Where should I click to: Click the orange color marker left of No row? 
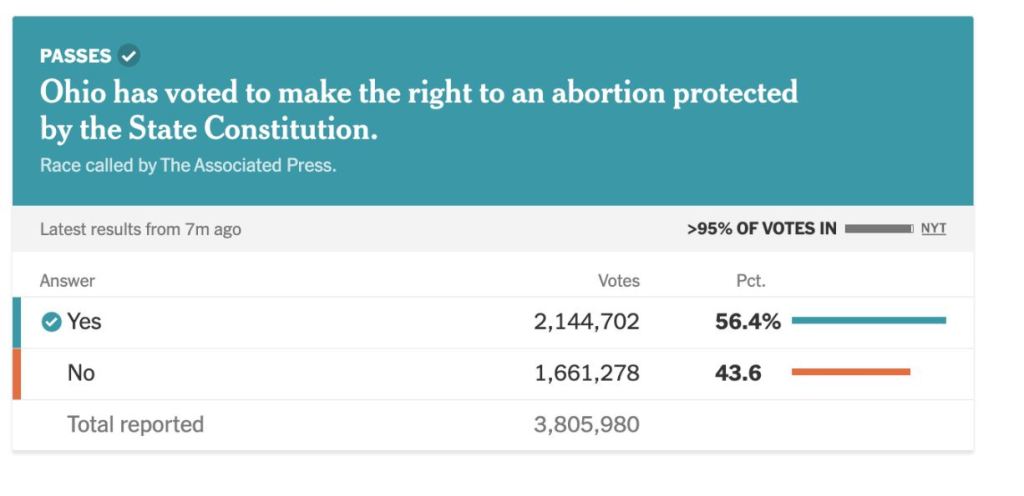pos(16,374)
